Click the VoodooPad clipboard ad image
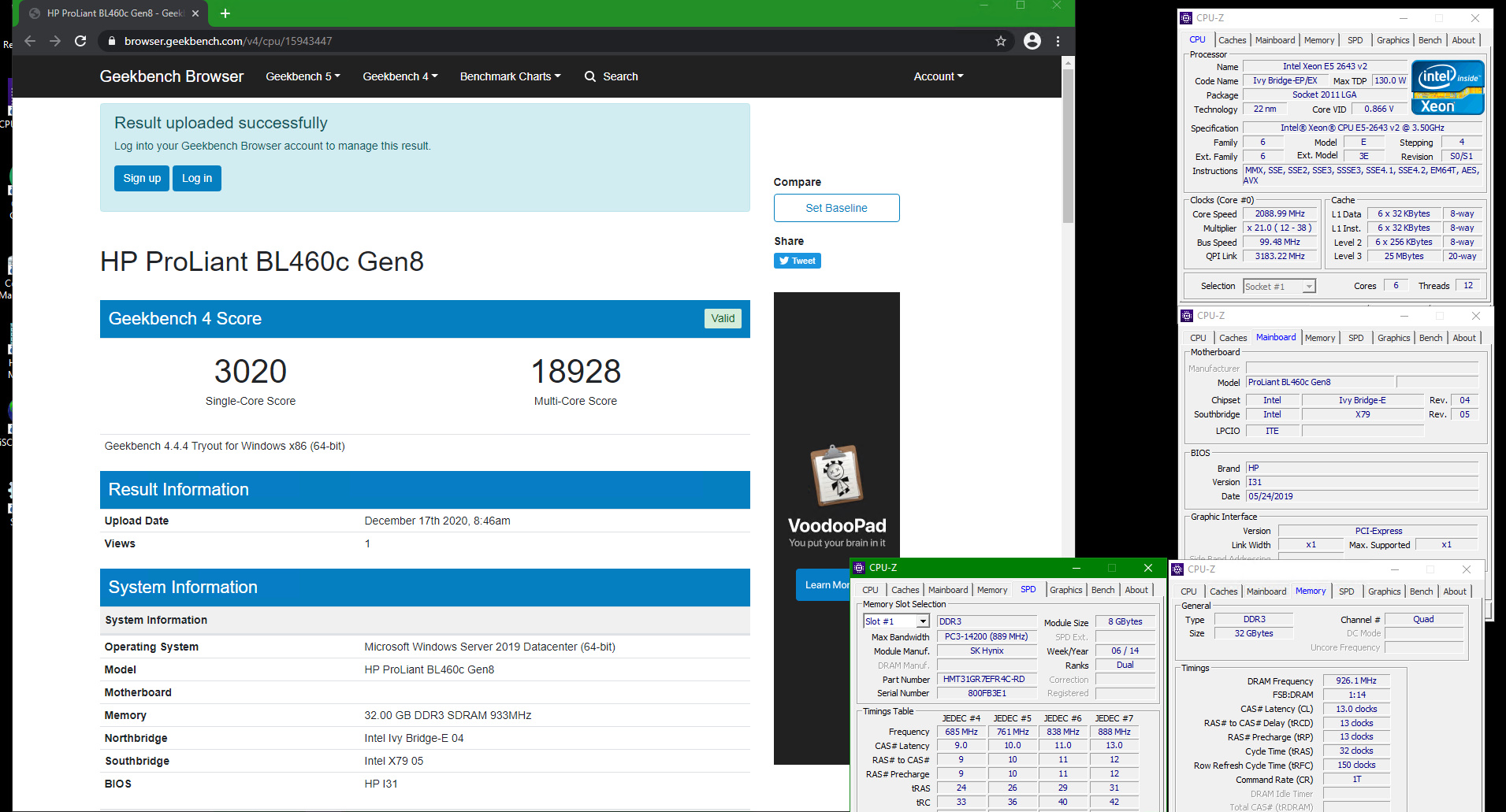Viewport: 1506px width, 812px height. pyautogui.click(x=837, y=475)
